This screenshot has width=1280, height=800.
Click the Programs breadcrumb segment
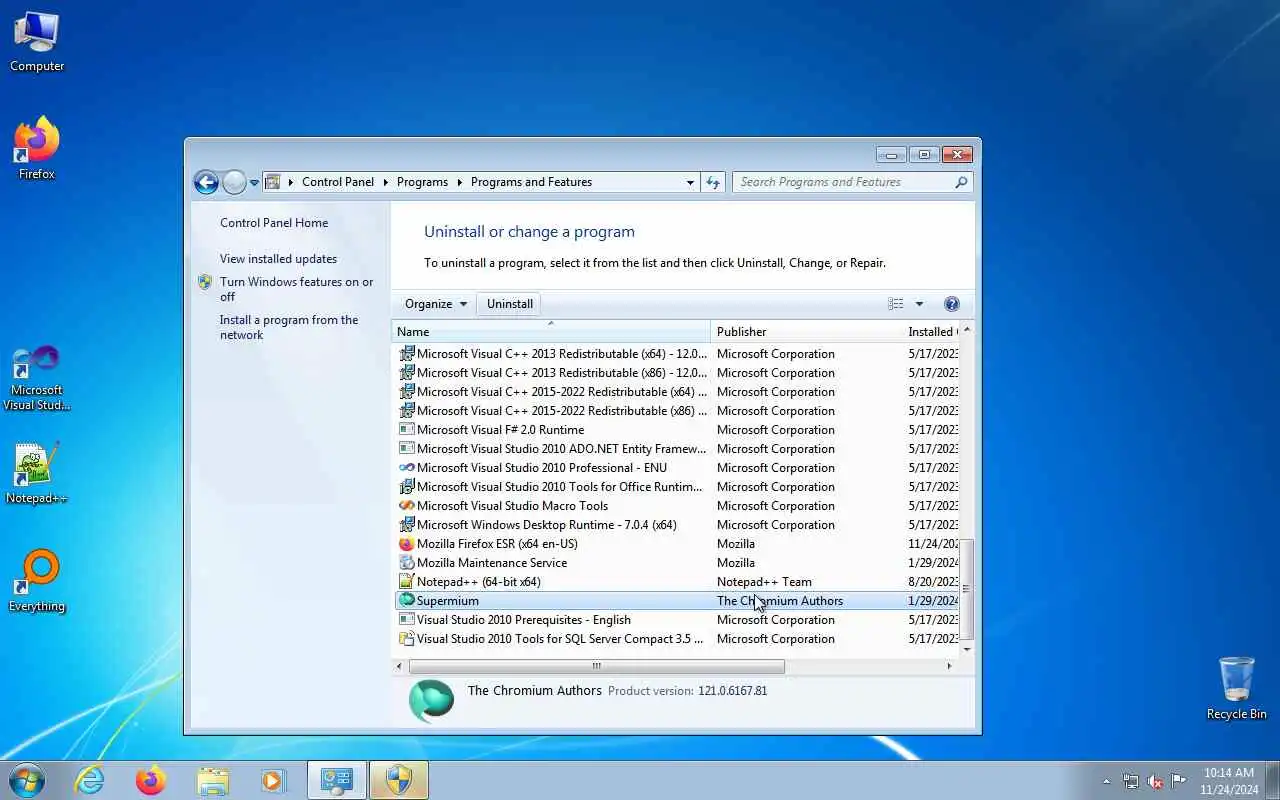422,182
